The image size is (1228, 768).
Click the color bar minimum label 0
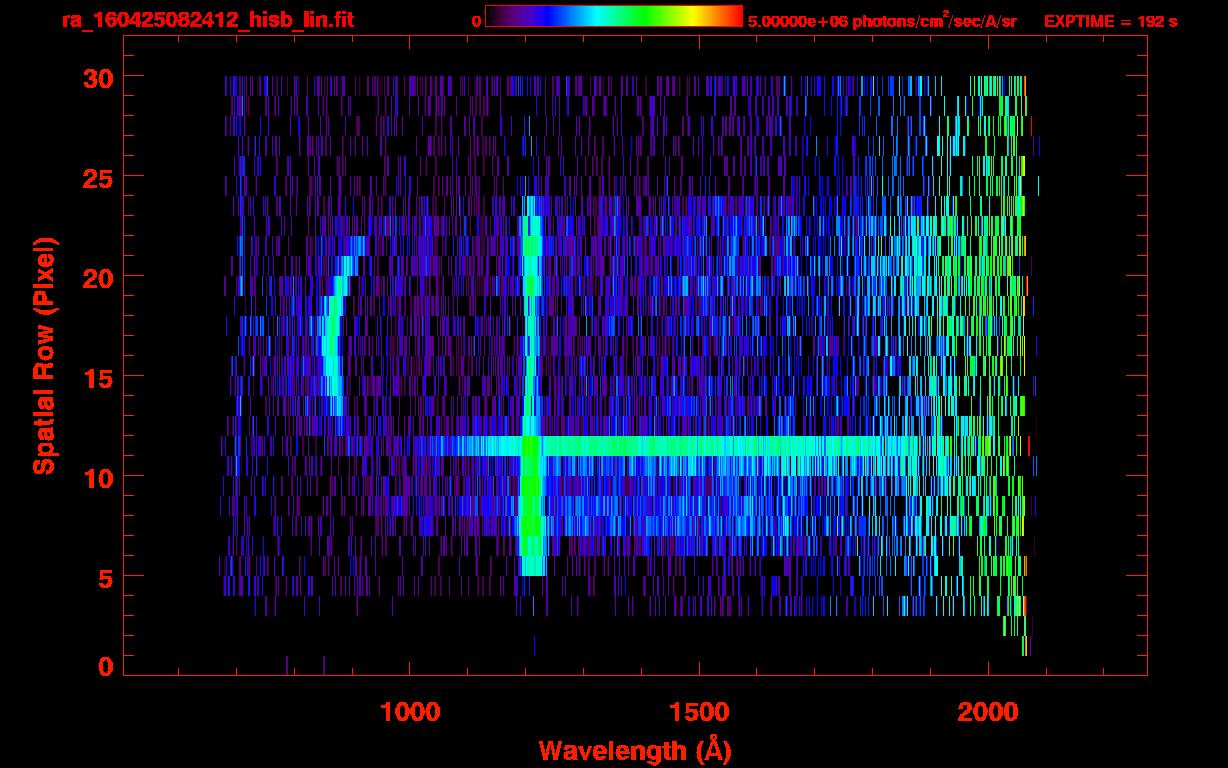pos(476,21)
